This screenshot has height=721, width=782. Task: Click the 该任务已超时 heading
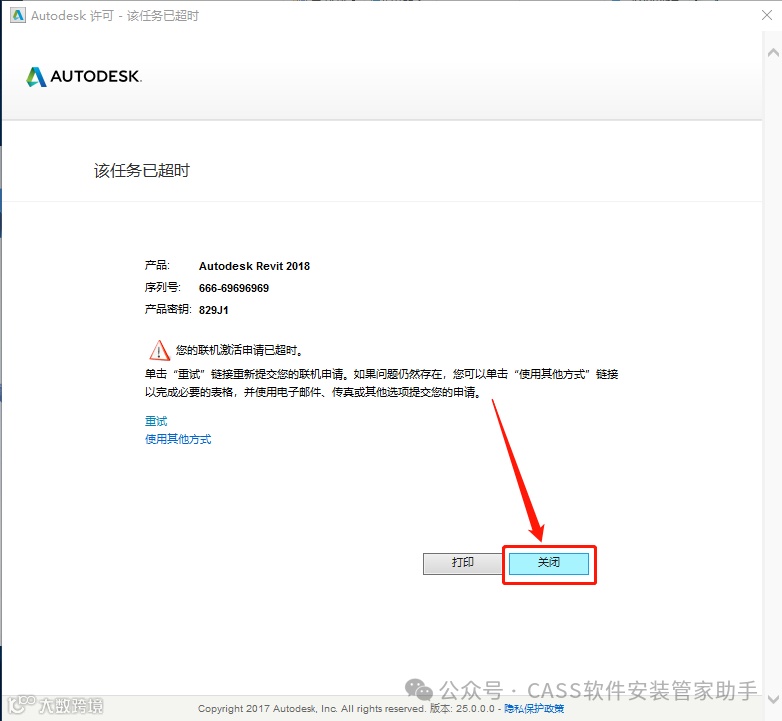pyautogui.click(x=142, y=171)
